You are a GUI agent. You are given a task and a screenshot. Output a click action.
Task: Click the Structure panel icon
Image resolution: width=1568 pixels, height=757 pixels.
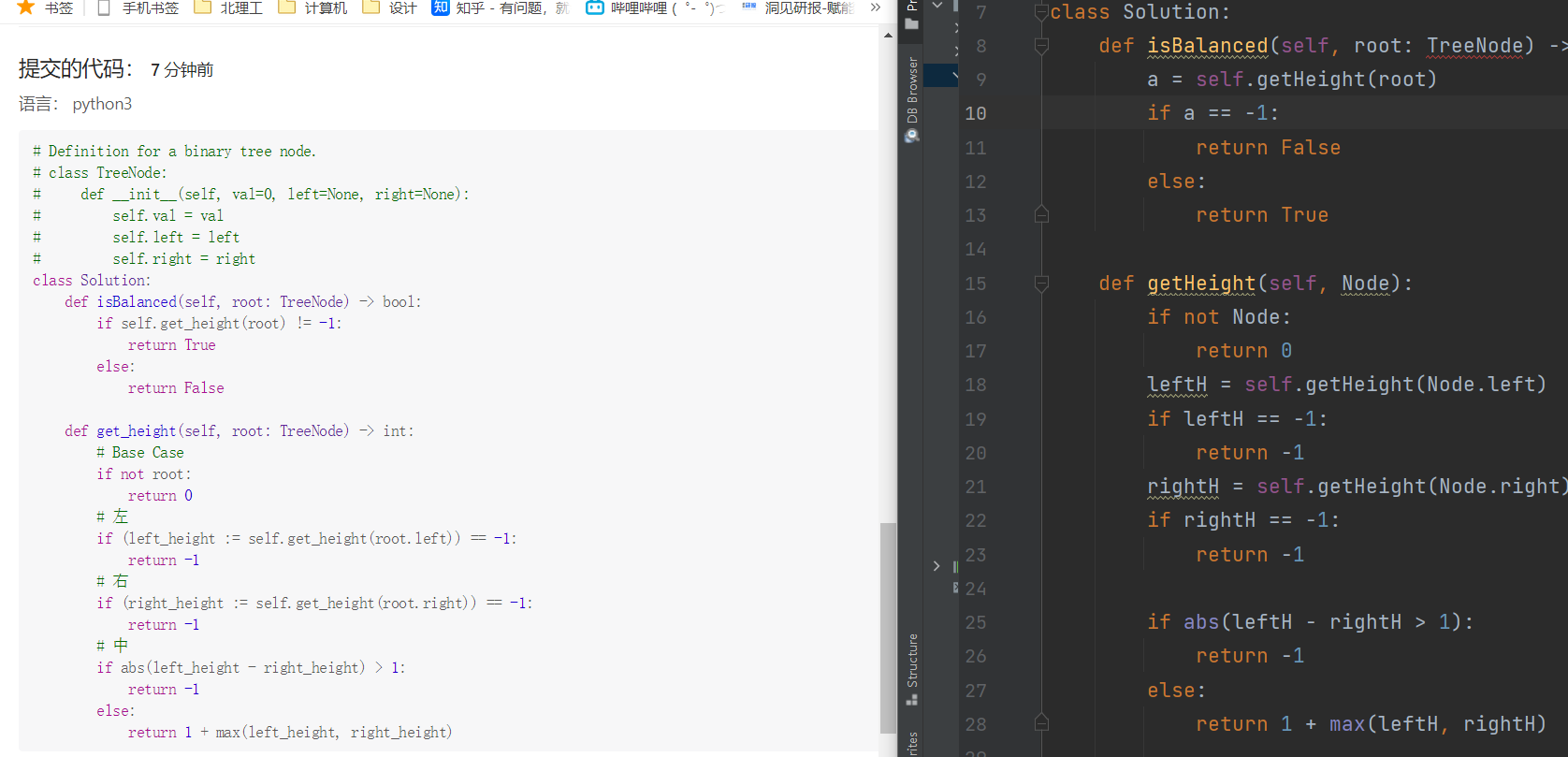click(912, 699)
